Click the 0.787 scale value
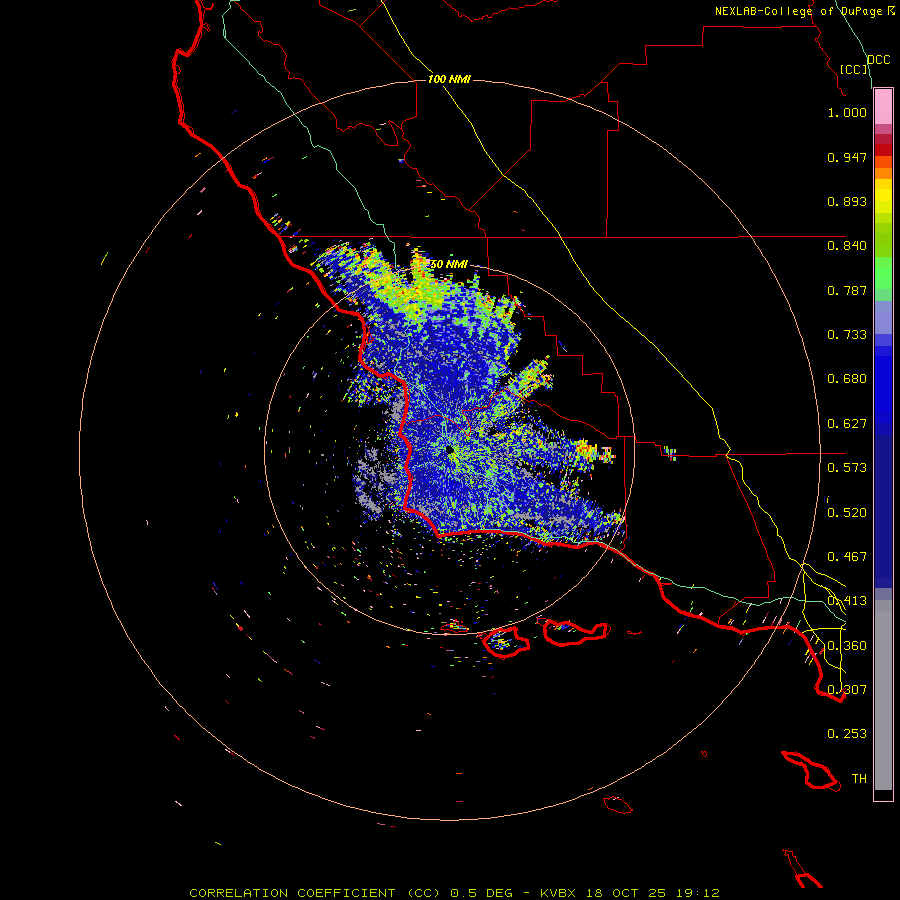The height and width of the screenshot is (900, 900). pyautogui.click(x=847, y=290)
